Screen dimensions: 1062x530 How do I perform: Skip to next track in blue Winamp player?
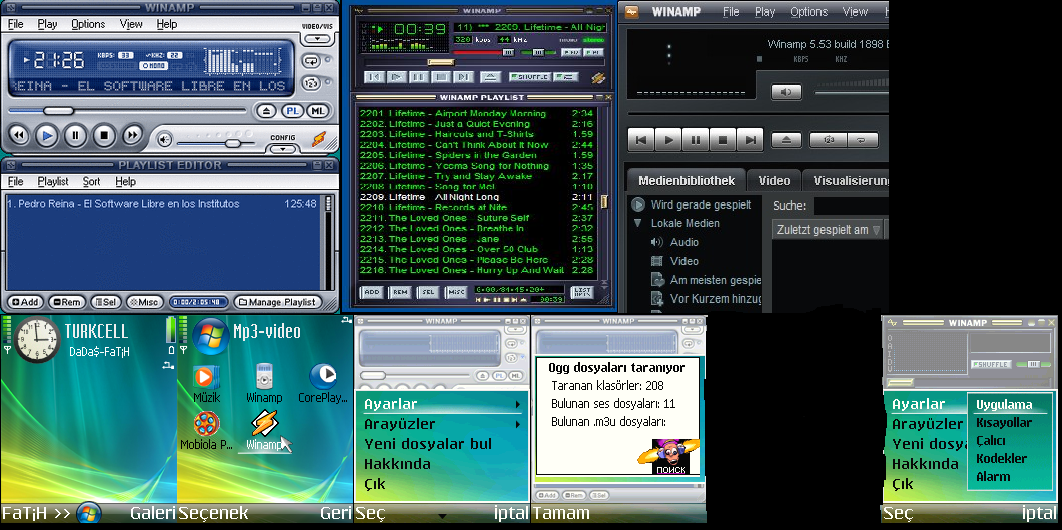tap(132, 135)
